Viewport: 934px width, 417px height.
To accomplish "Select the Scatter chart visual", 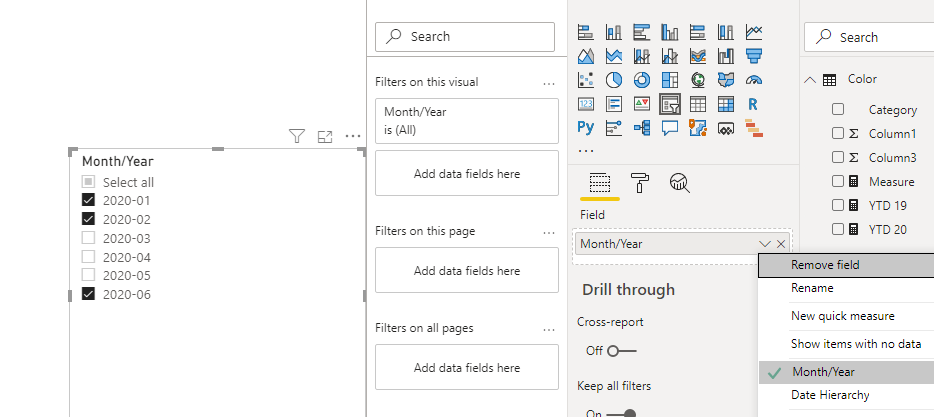I will pyautogui.click(x=586, y=80).
